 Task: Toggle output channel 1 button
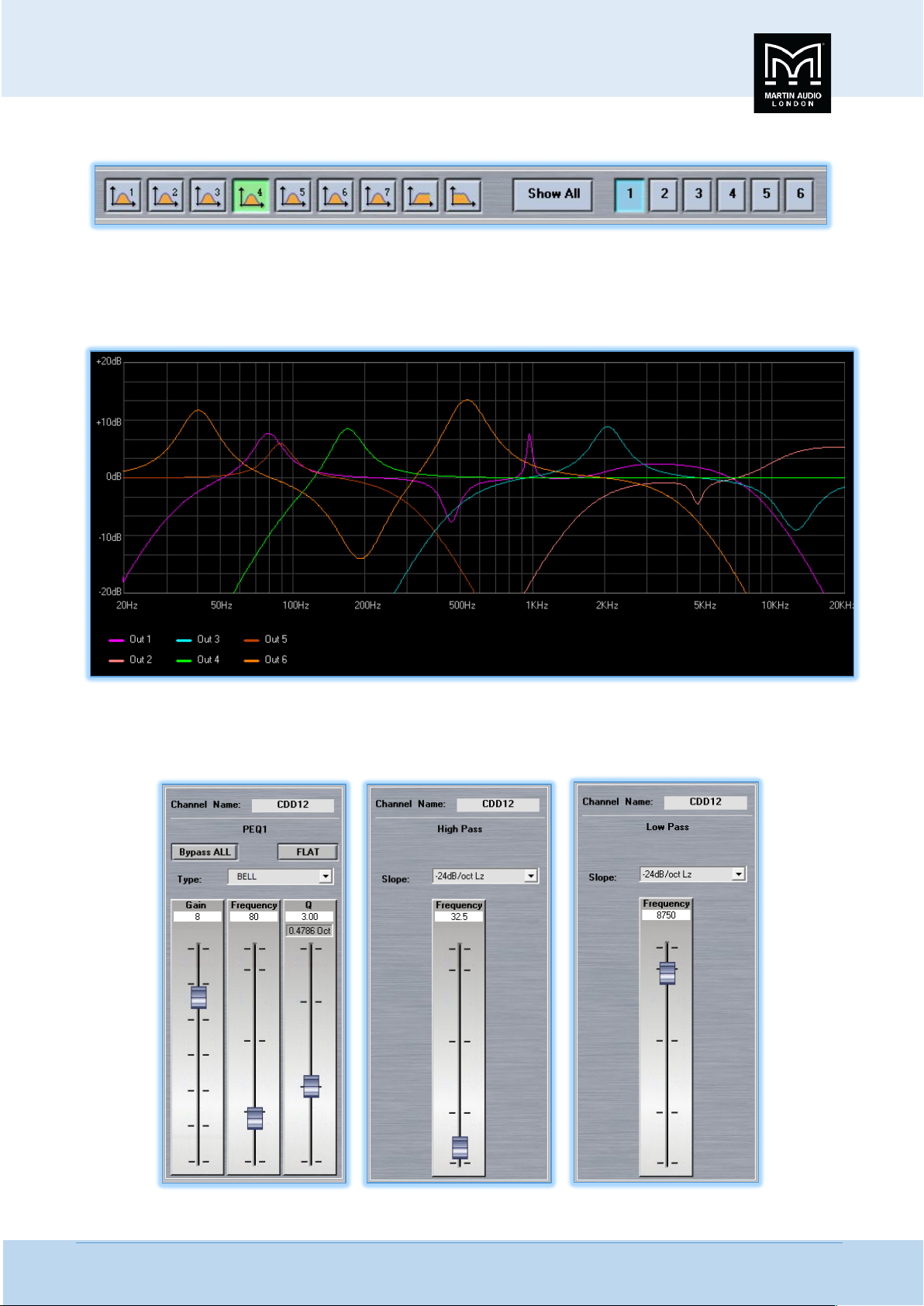(x=629, y=195)
